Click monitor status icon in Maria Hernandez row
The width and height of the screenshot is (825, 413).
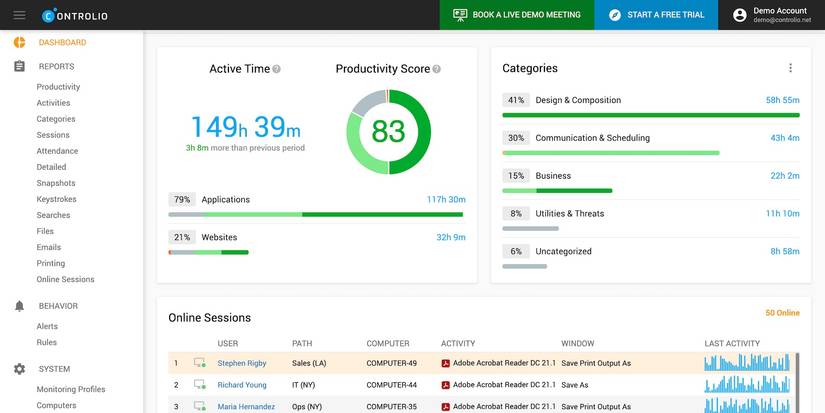pos(199,407)
